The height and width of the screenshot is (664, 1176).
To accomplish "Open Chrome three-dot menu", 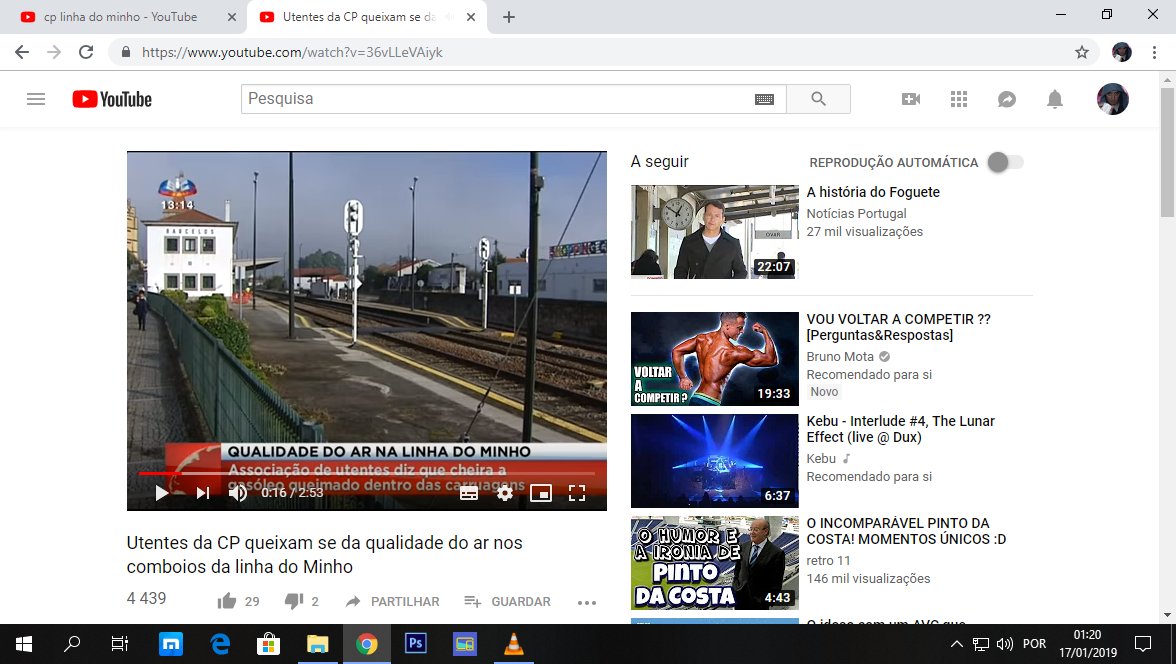I will (1154, 52).
